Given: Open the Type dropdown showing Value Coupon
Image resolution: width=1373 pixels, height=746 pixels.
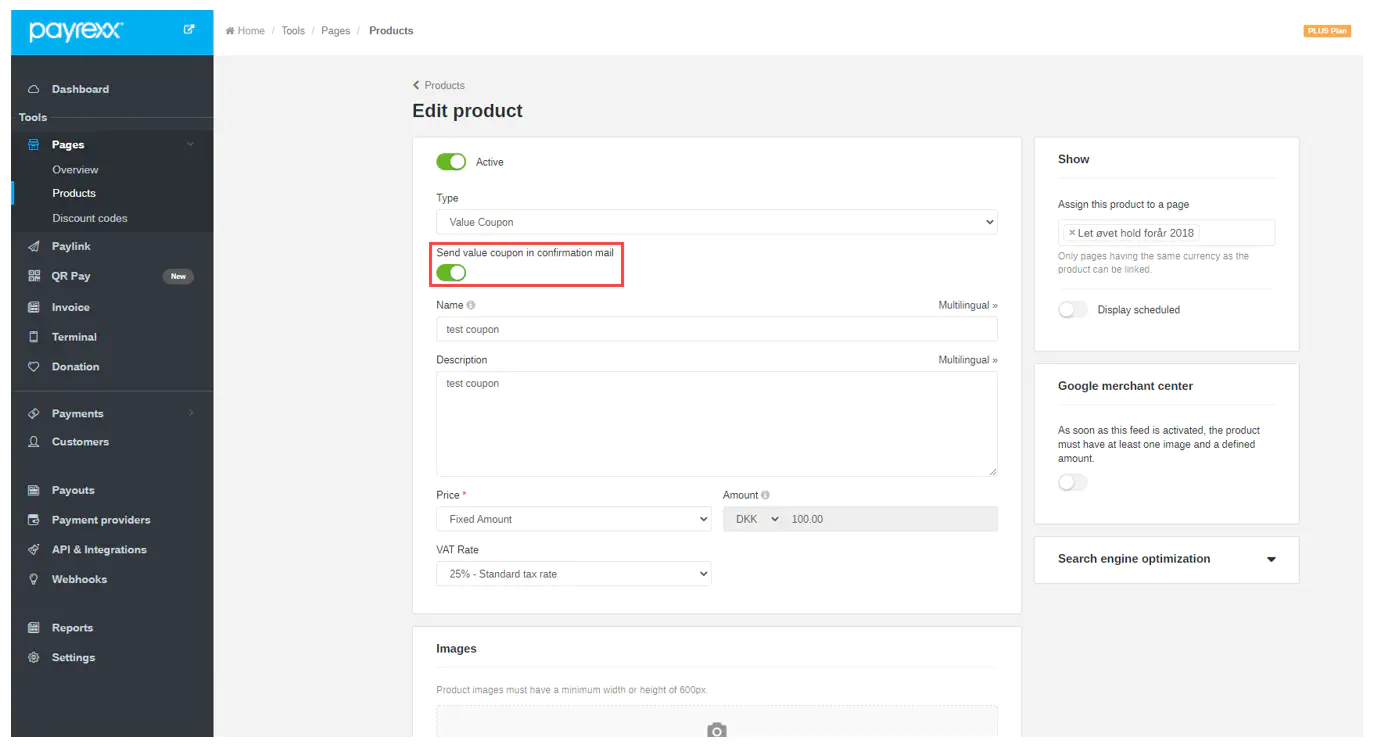Looking at the screenshot, I should click(x=716, y=222).
